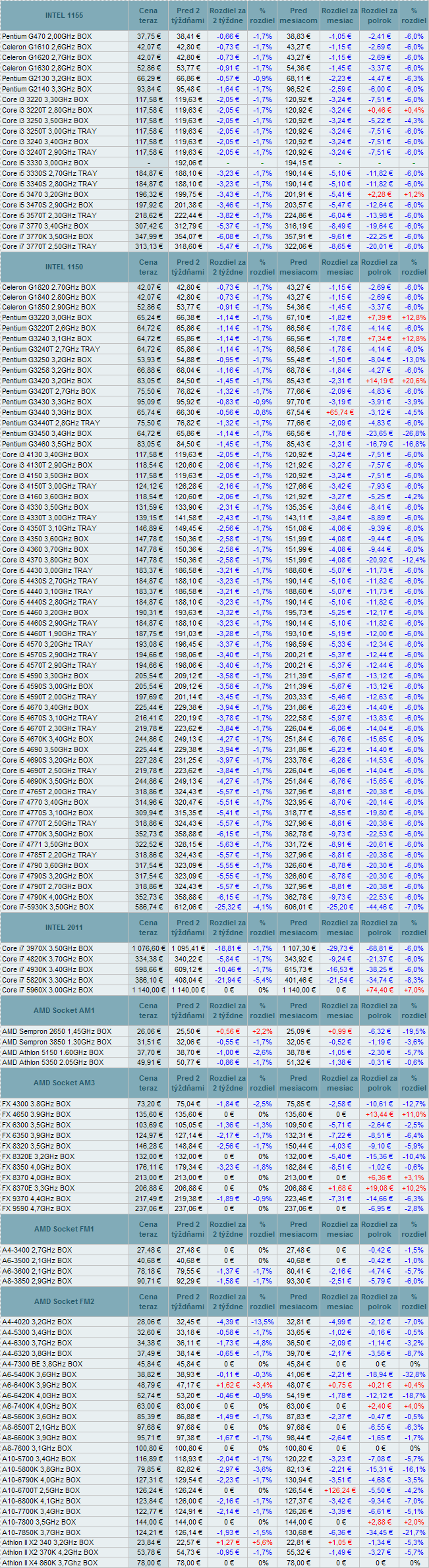
Task: Click the red +65,74 € value for Pentium G3440
Action: 340,412
